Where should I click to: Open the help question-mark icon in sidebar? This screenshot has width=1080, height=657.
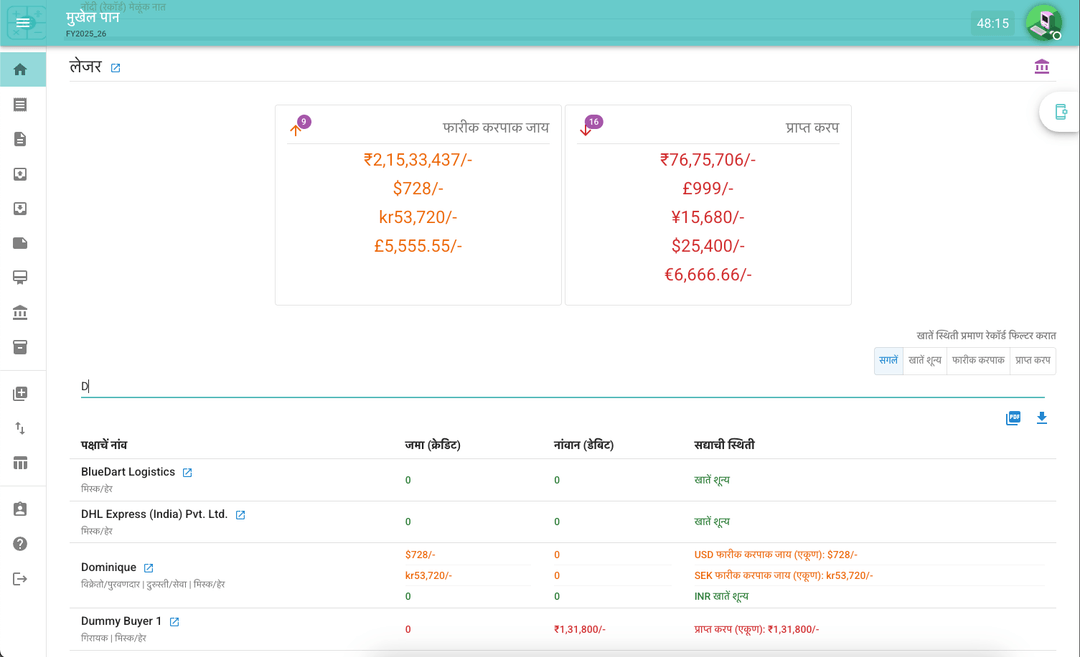22,543
